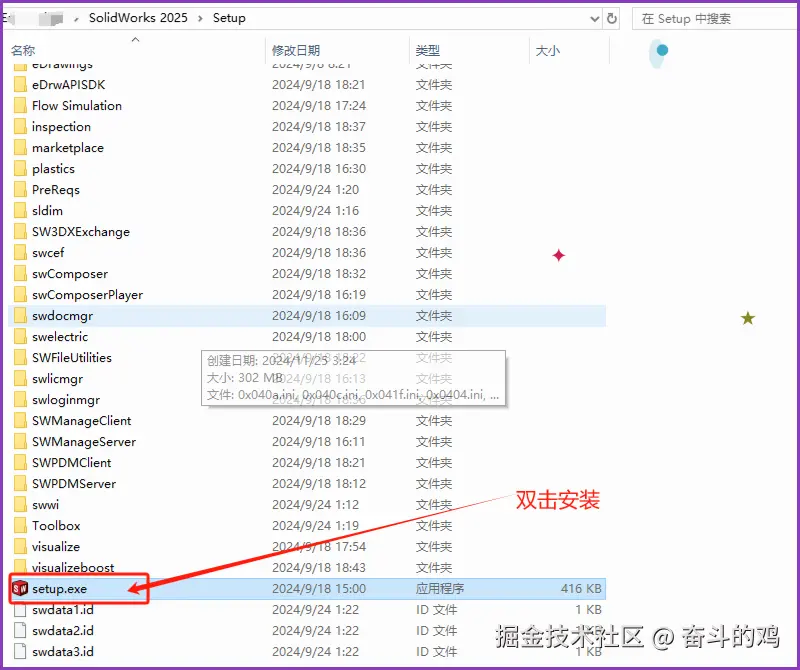Select the SolidWorks 2025 breadcrumb segment
This screenshot has height=670, width=800.
coord(138,18)
